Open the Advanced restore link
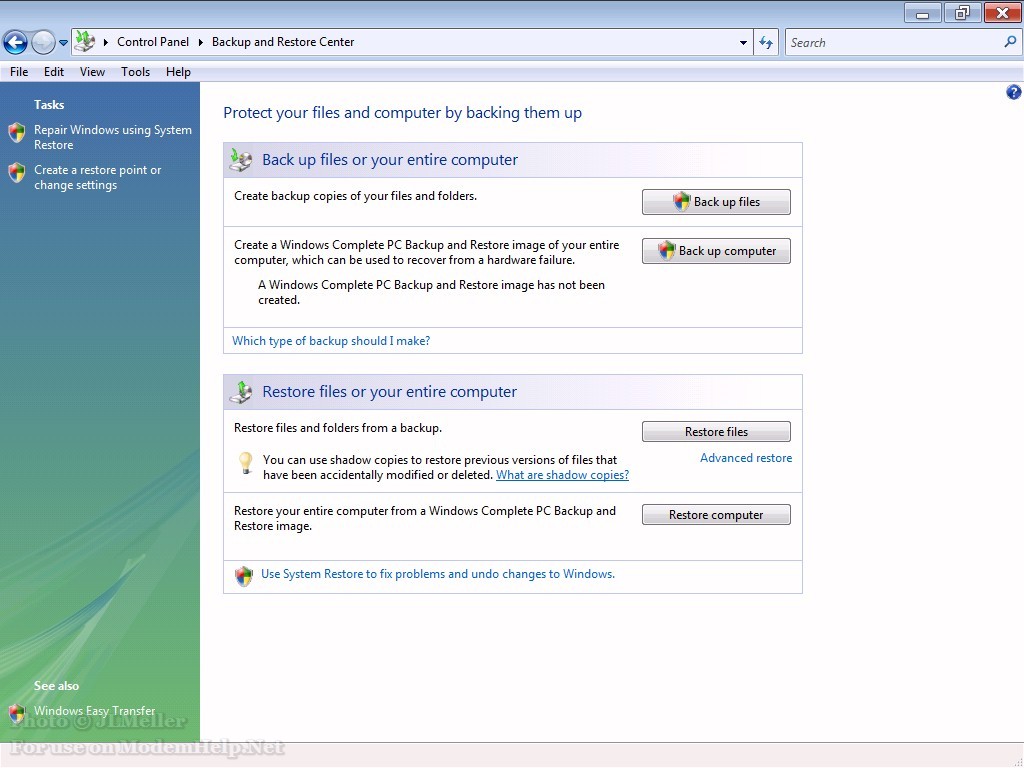The image size is (1024, 768). pos(746,458)
